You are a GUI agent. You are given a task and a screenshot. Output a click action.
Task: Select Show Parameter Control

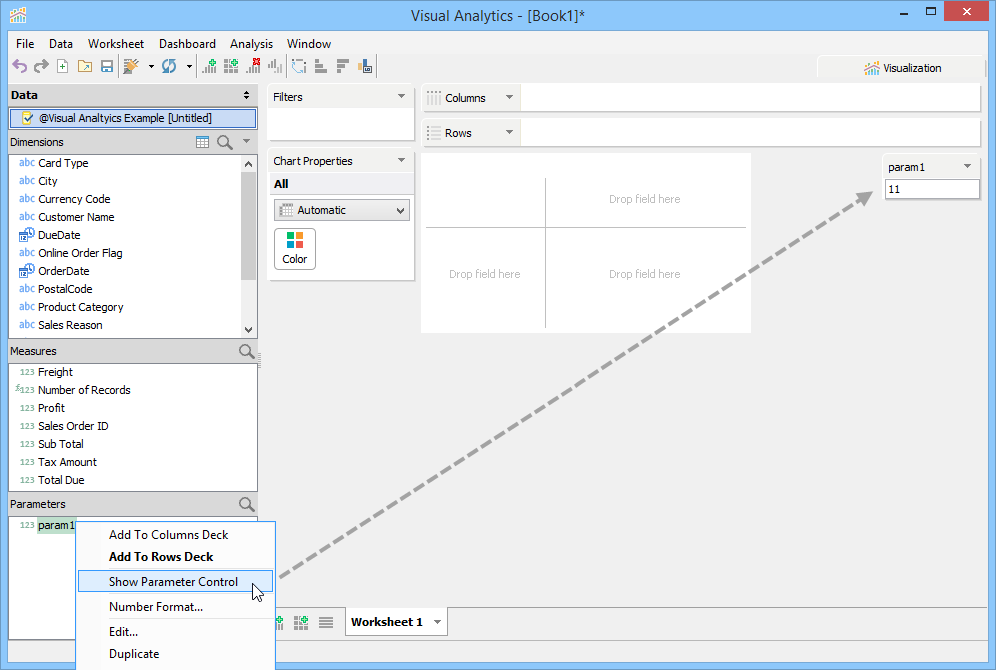click(175, 582)
